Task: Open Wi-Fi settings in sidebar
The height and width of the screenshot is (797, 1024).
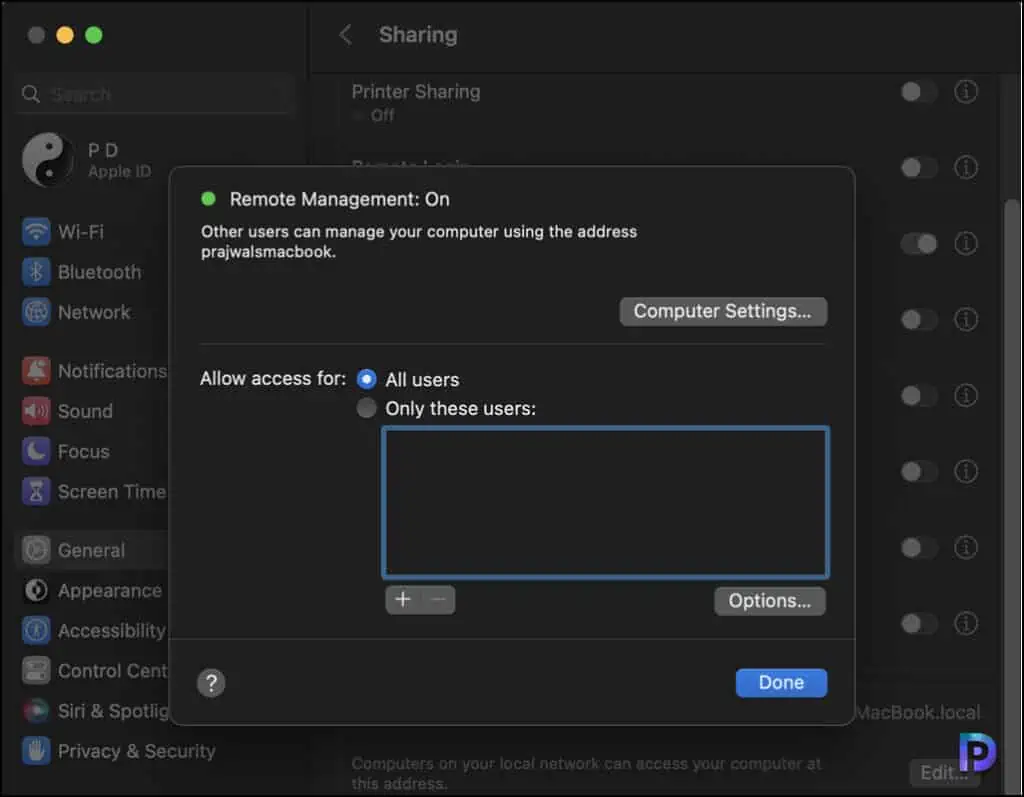Action: [x=63, y=232]
